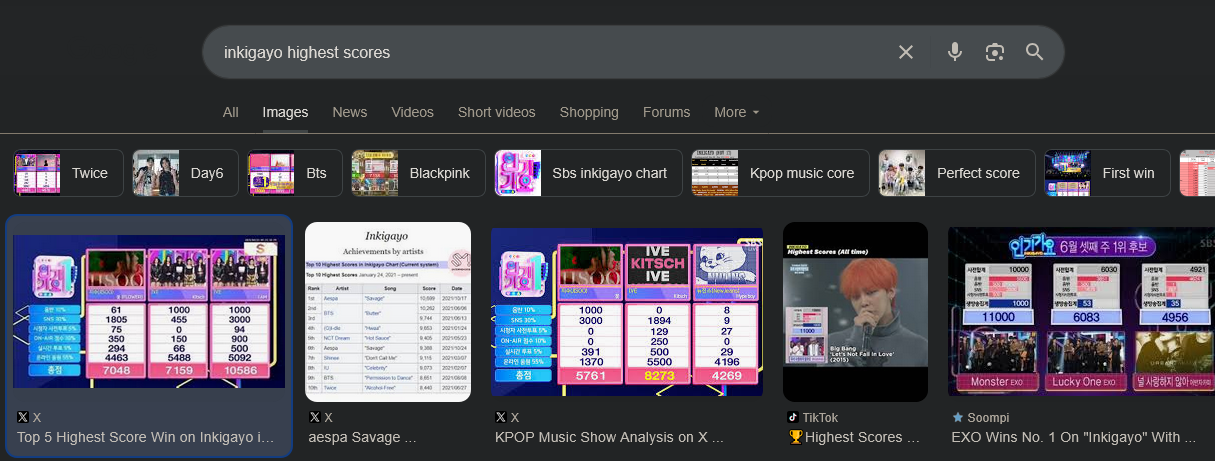Choose the Kpop music core chip

pos(781,173)
